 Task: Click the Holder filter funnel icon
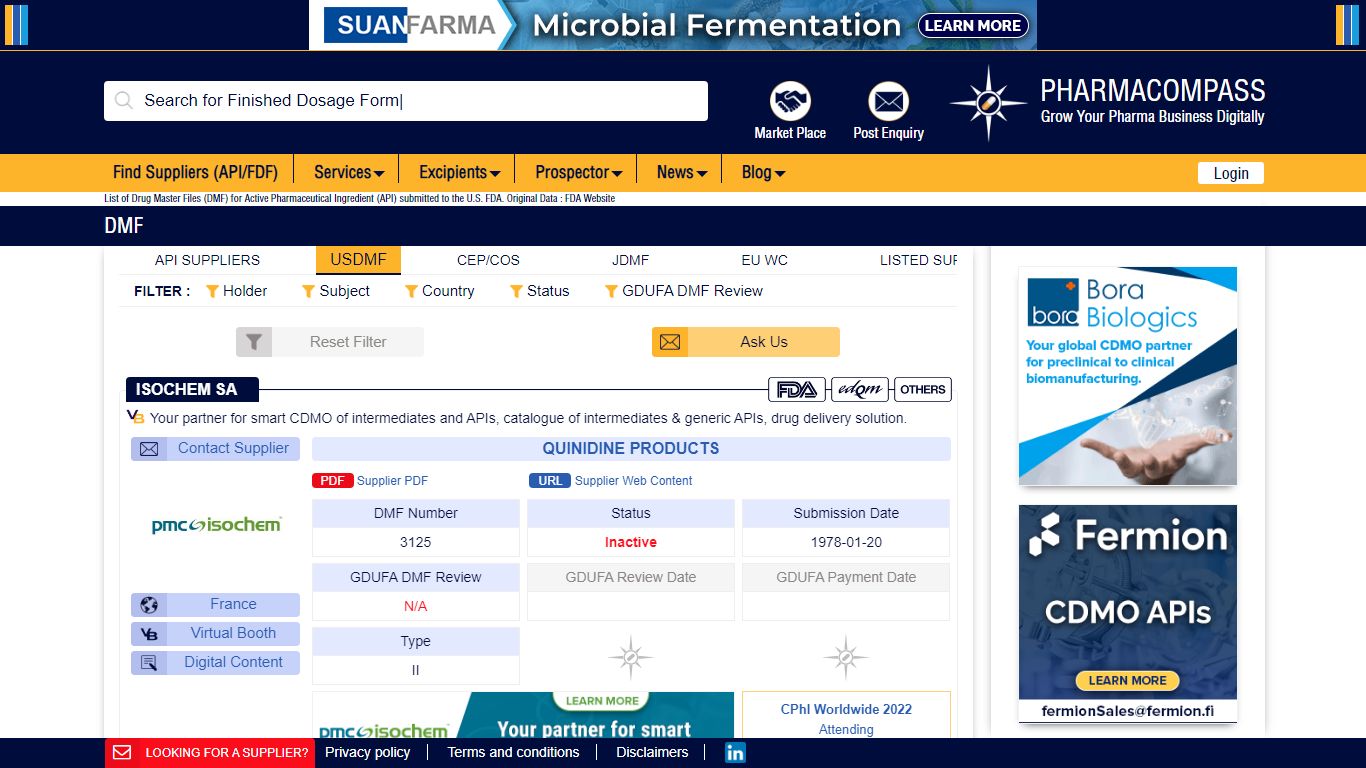tap(212, 291)
